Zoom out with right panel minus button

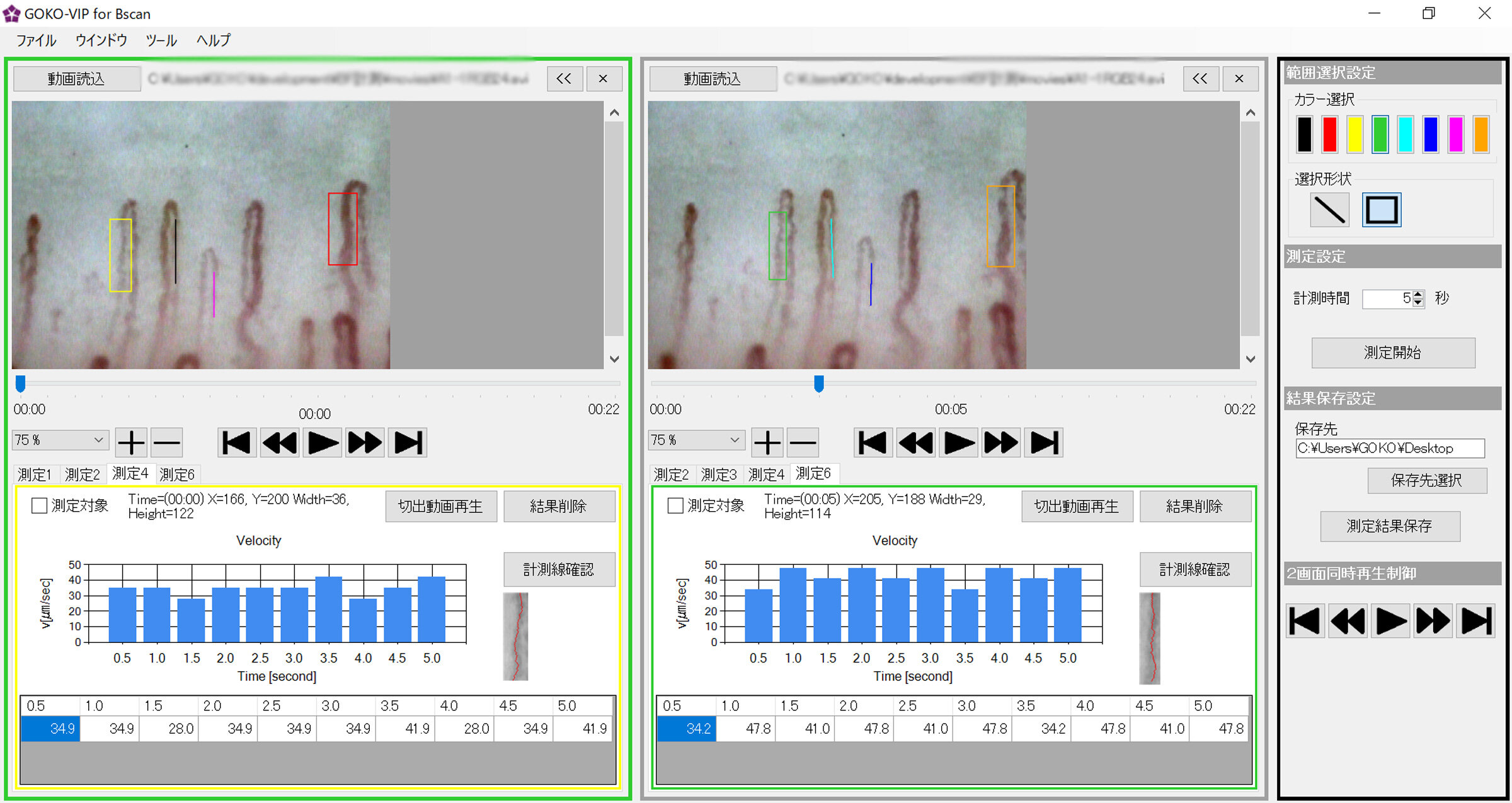[803, 442]
